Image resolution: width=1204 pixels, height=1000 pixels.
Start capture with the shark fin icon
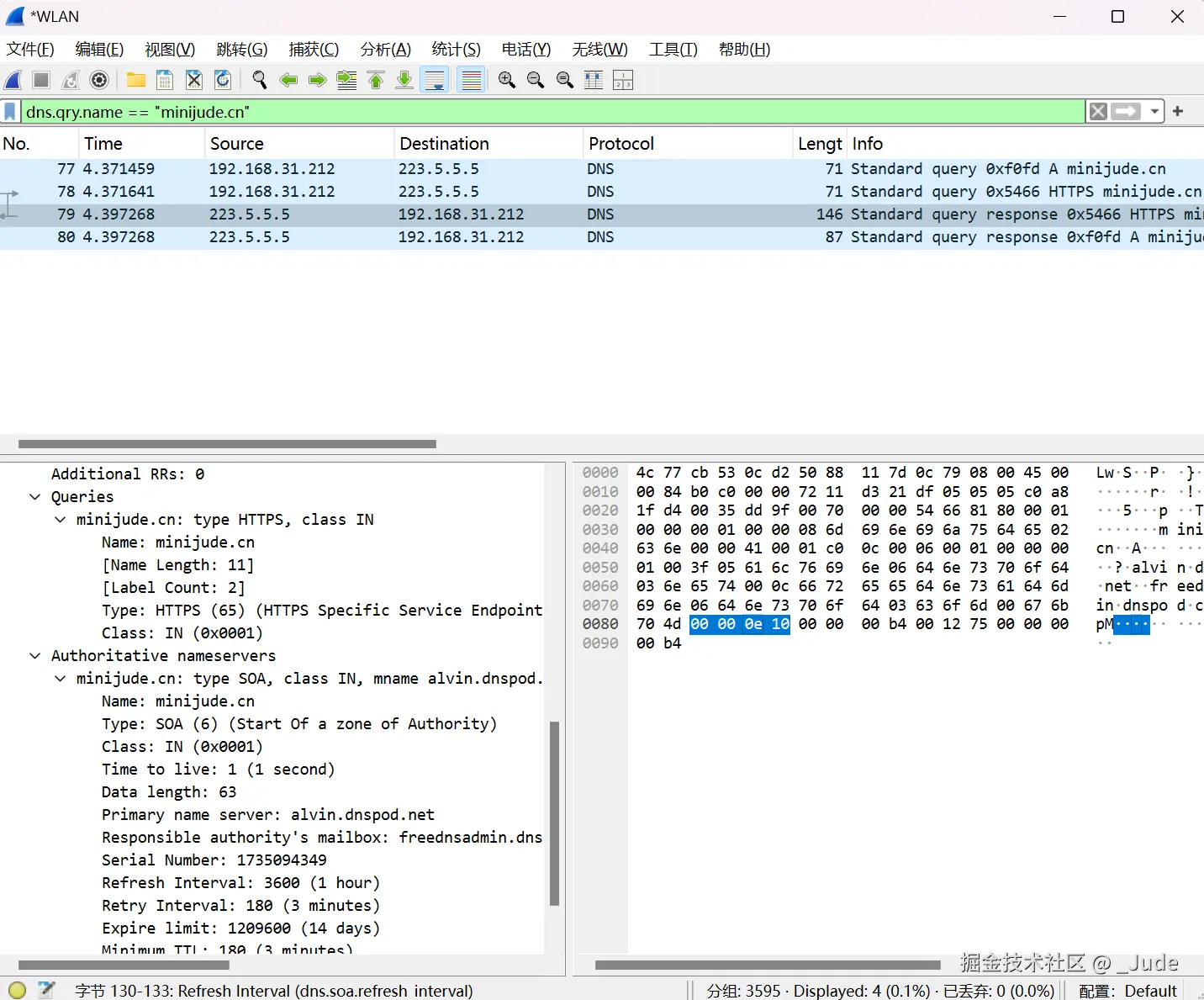tap(13, 80)
